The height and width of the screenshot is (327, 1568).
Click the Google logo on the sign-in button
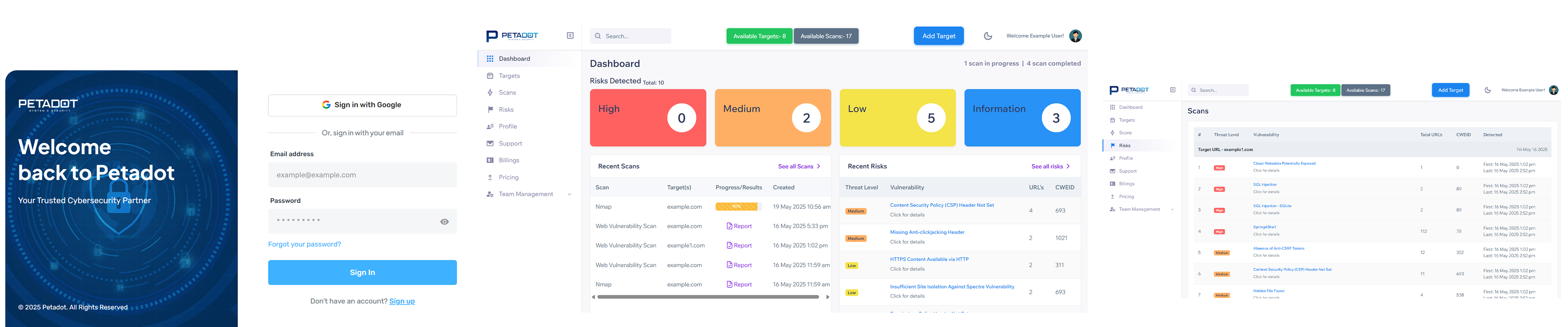(x=326, y=105)
